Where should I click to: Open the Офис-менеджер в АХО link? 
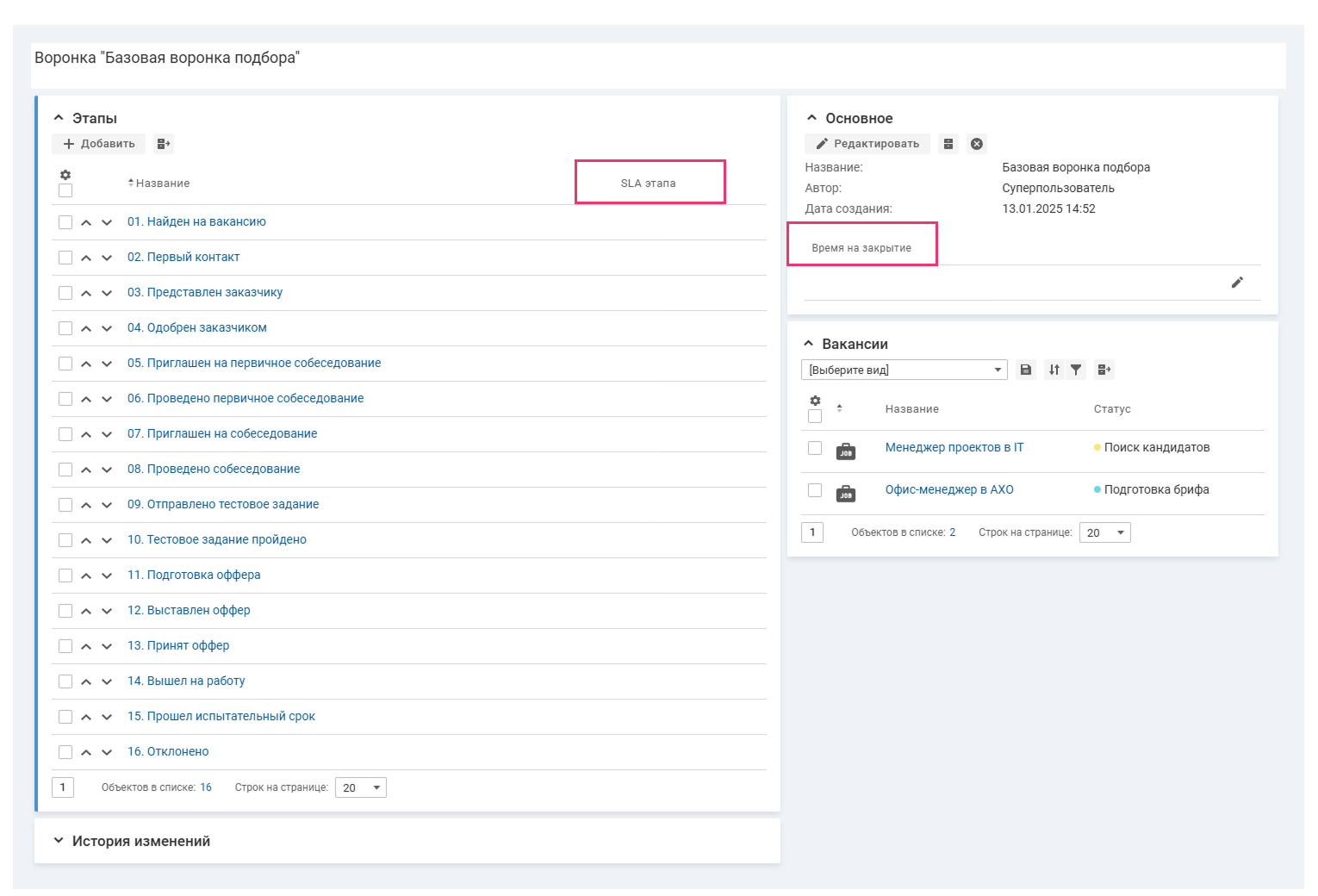coord(948,490)
